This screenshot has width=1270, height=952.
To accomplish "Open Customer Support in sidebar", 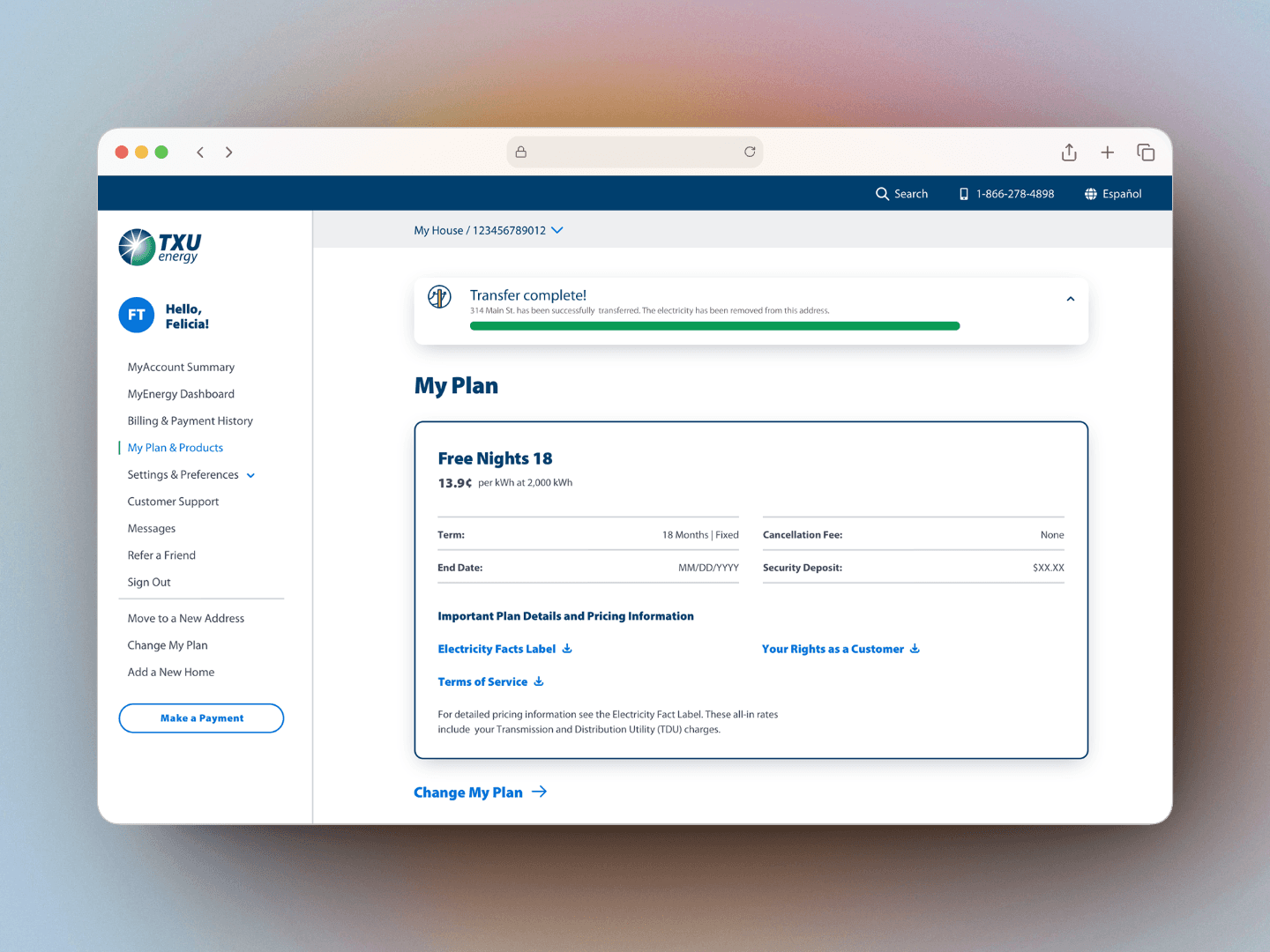I will tap(173, 502).
